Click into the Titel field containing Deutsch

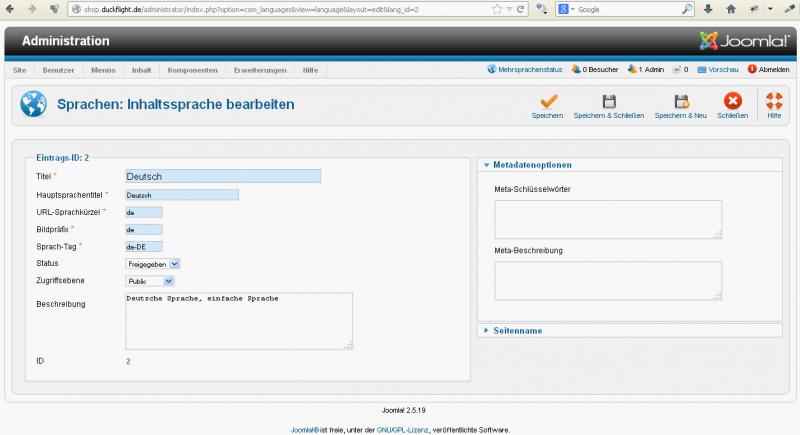(222, 176)
